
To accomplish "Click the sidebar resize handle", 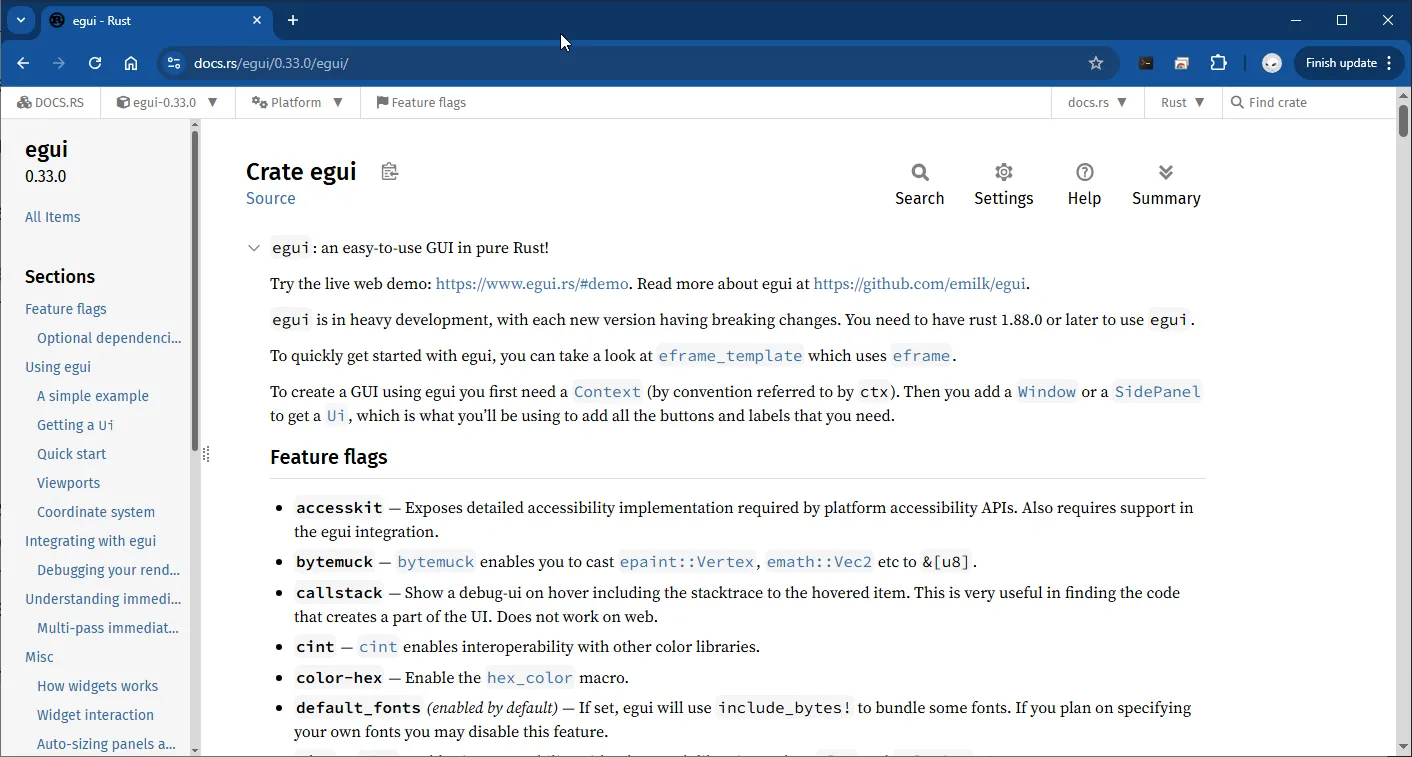I will point(206,454).
